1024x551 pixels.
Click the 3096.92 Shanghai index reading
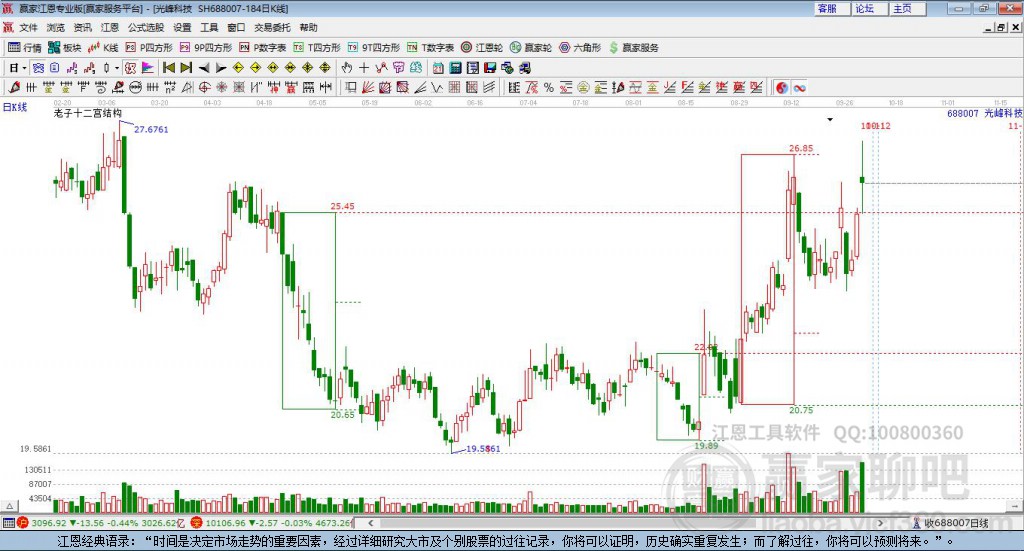click(49, 523)
